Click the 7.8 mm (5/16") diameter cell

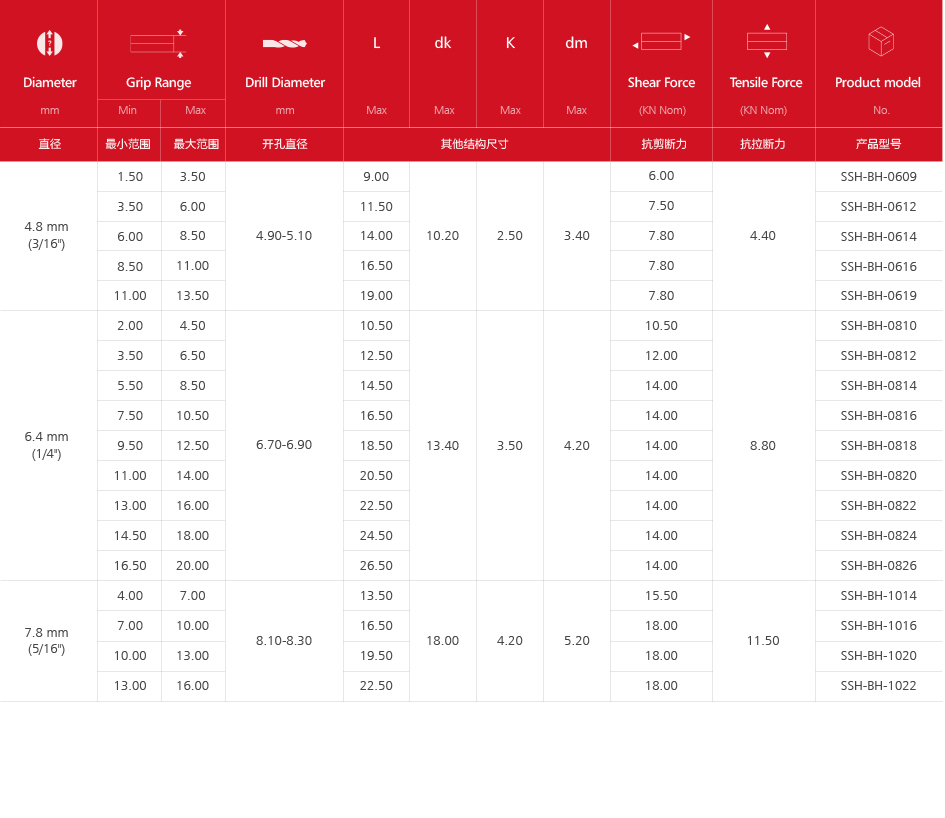coord(47,640)
